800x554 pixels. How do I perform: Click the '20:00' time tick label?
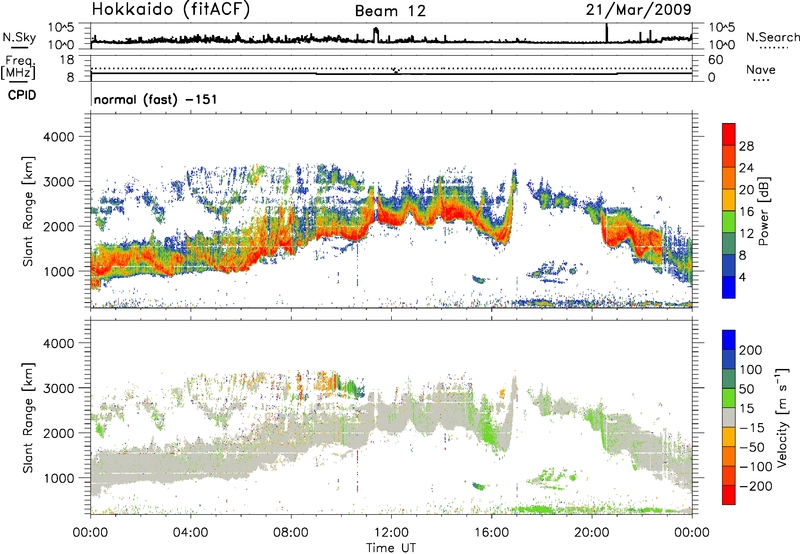coord(591,533)
